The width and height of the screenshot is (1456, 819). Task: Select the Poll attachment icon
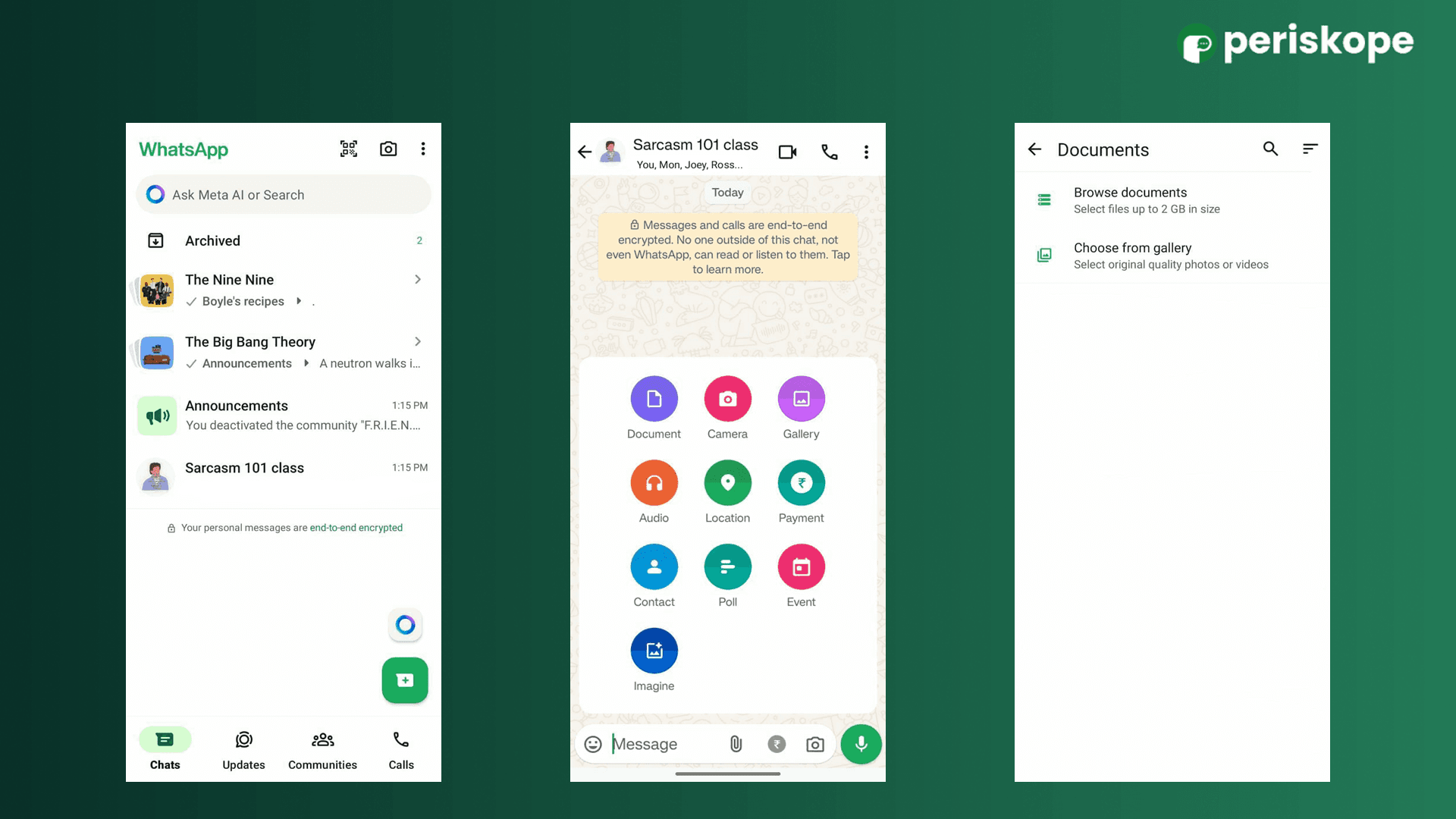[x=727, y=567]
